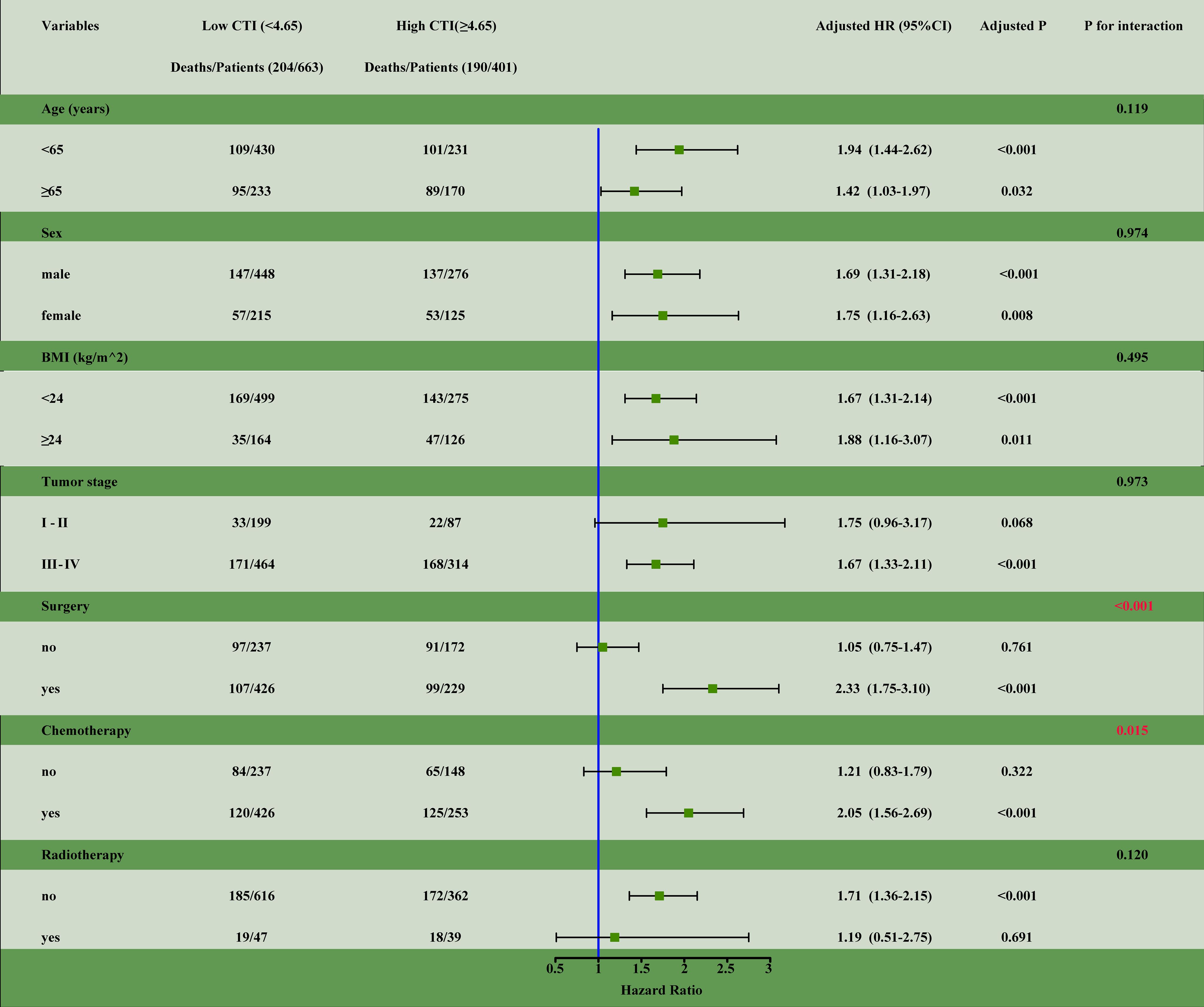Click adjusted P value 0.322
Image resolution: width=1204 pixels, height=1007 pixels.
pos(1017,772)
